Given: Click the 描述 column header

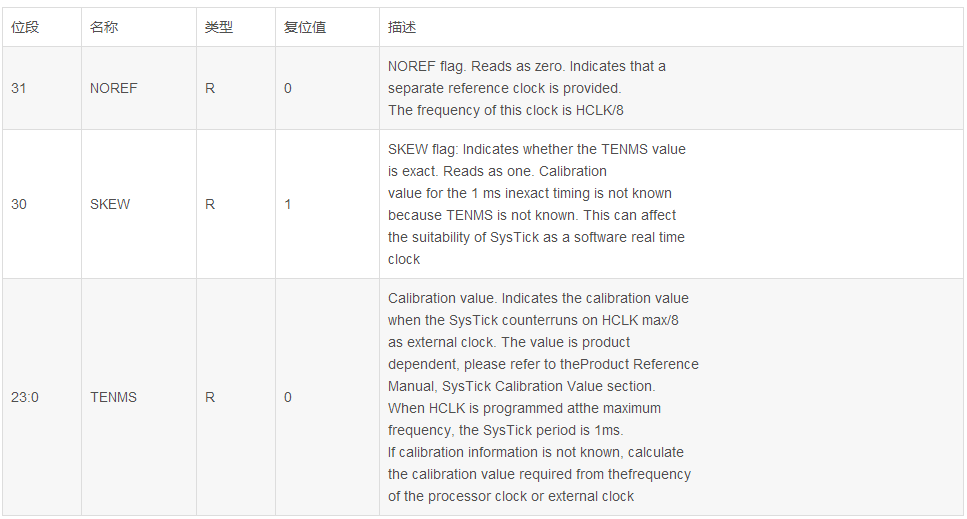Looking at the screenshot, I should [402, 28].
